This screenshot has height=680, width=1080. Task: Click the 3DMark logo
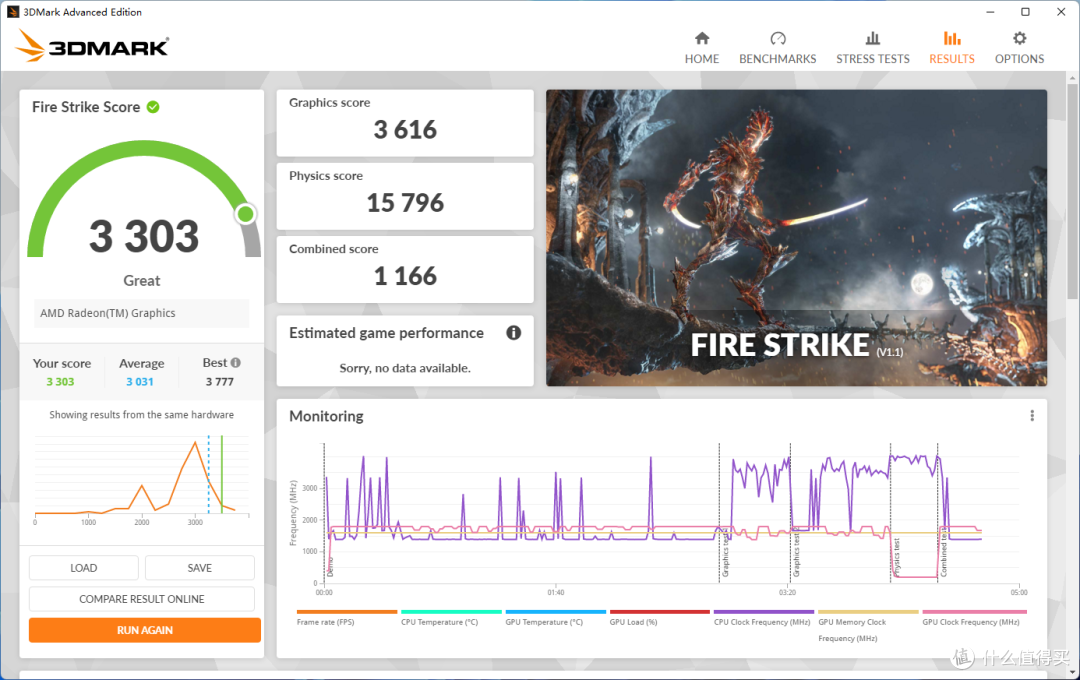[x=92, y=45]
